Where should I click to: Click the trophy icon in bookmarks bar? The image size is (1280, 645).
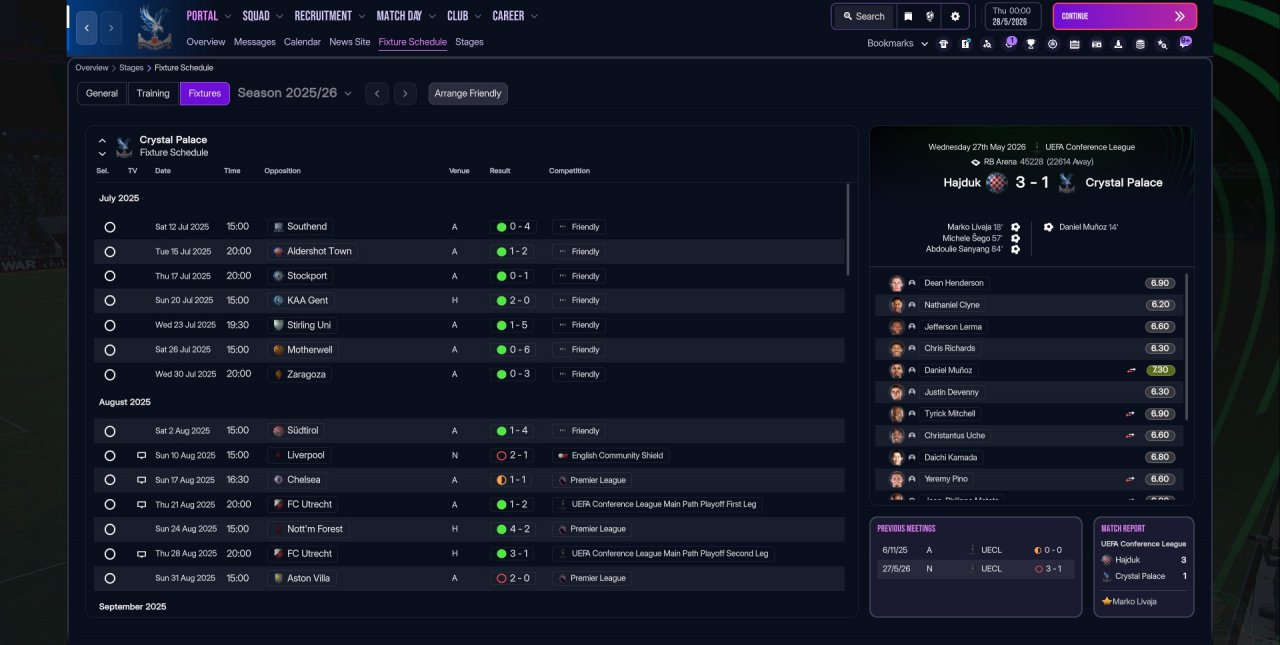click(x=1030, y=44)
